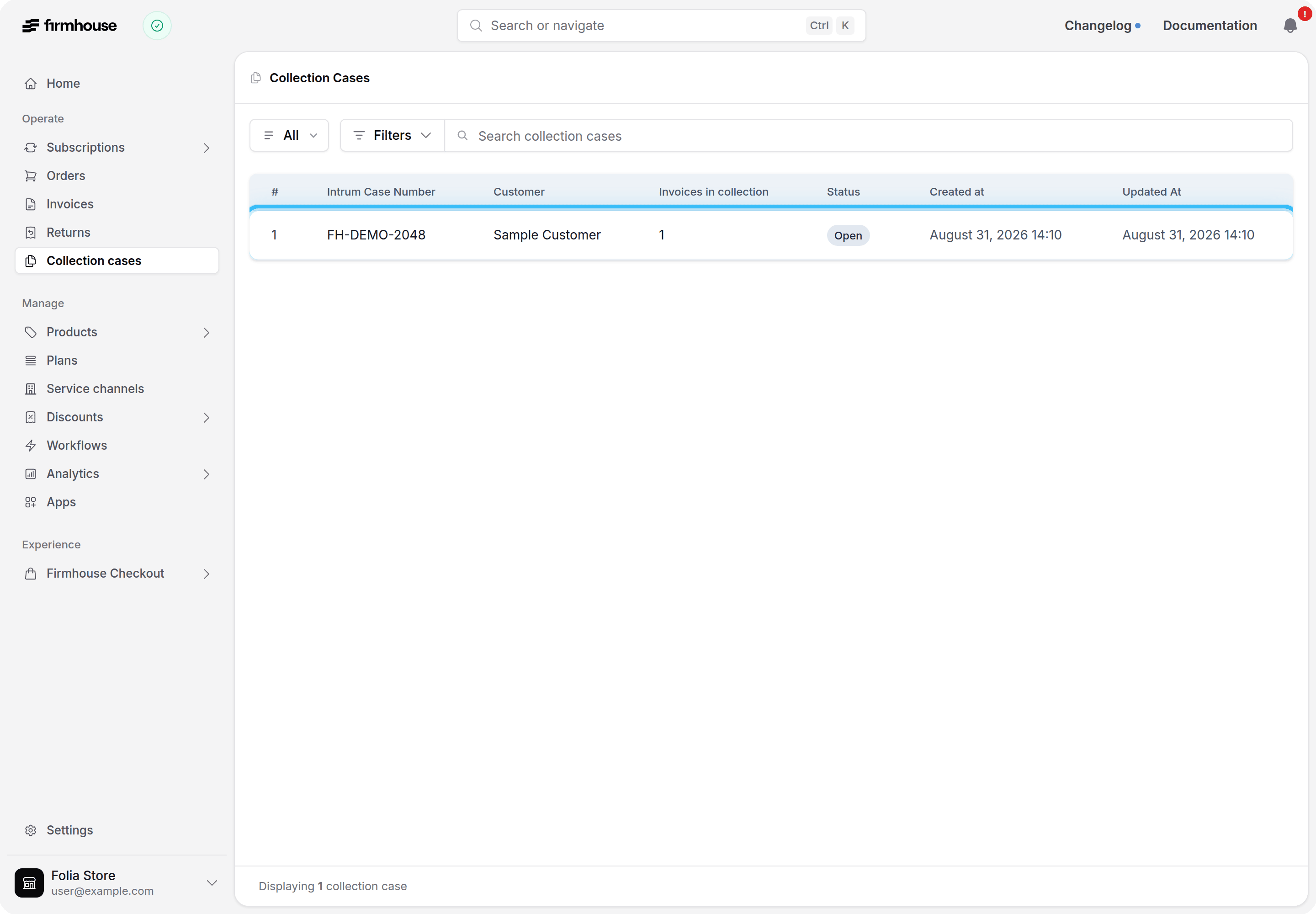Open the Documentation link
The width and height of the screenshot is (1316, 914).
coord(1210,26)
